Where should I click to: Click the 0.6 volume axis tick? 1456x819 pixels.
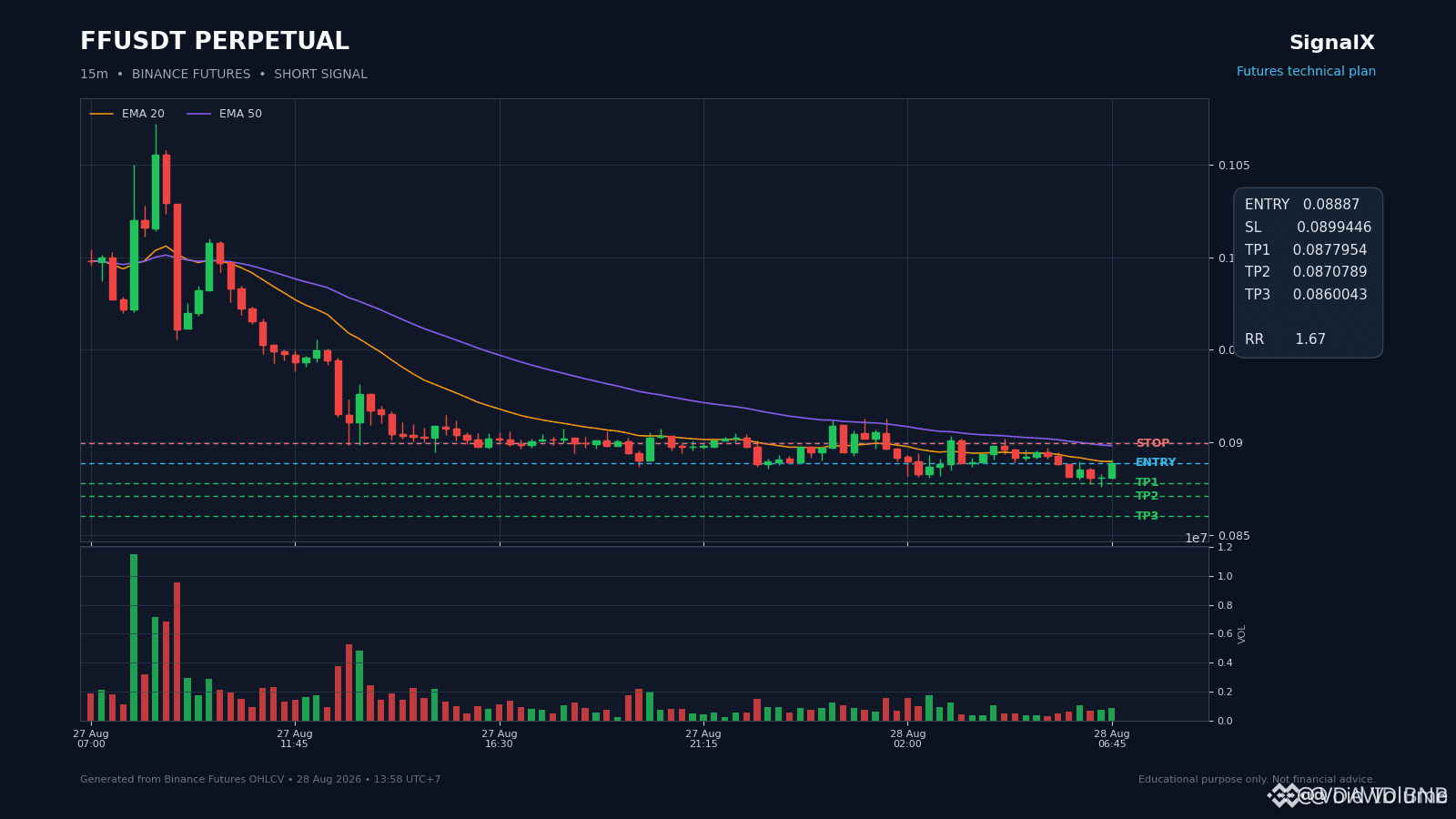pyautogui.click(x=1225, y=634)
